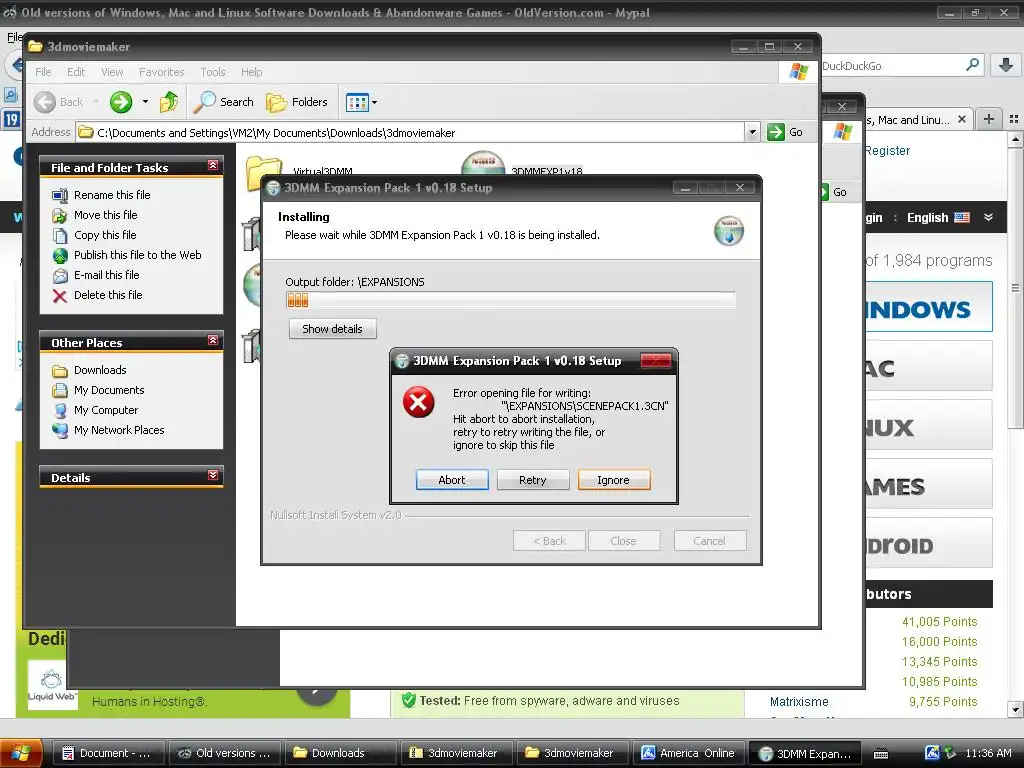
Task: Click the double chevron beside English
Action: pos(989,217)
